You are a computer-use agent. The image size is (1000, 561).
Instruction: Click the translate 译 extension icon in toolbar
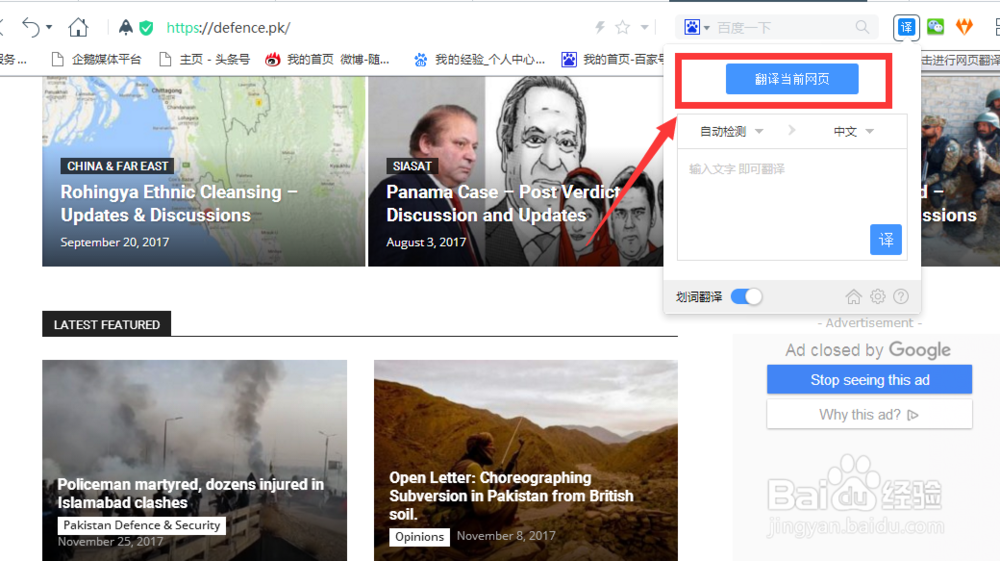click(x=906, y=27)
